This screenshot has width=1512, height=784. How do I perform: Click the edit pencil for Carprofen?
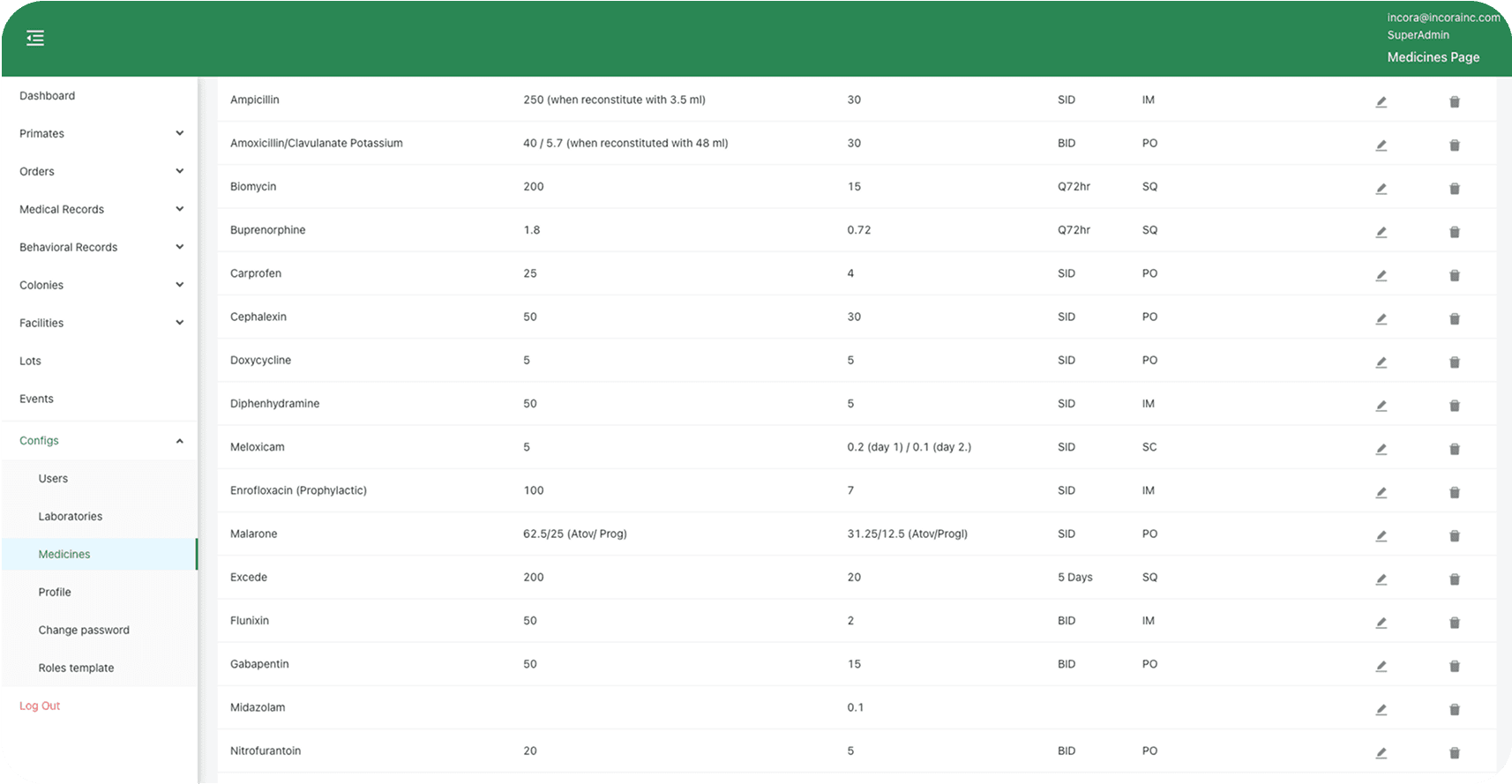pyautogui.click(x=1381, y=275)
